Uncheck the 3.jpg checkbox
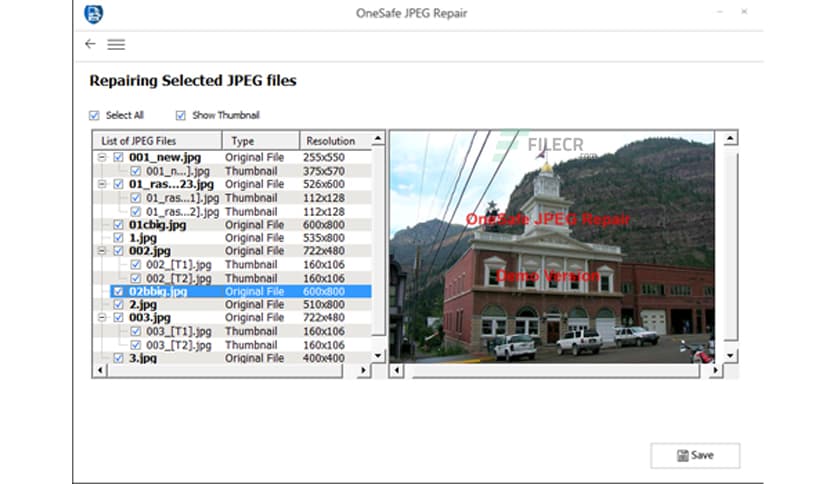Screen dimensions: 836x484 118,358
